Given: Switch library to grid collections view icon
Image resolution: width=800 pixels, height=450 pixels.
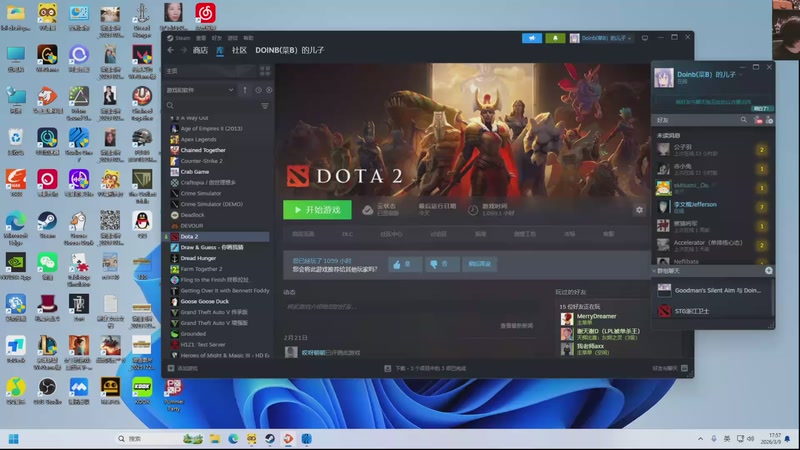Looking at the screenshot, I should click(265, 70).
